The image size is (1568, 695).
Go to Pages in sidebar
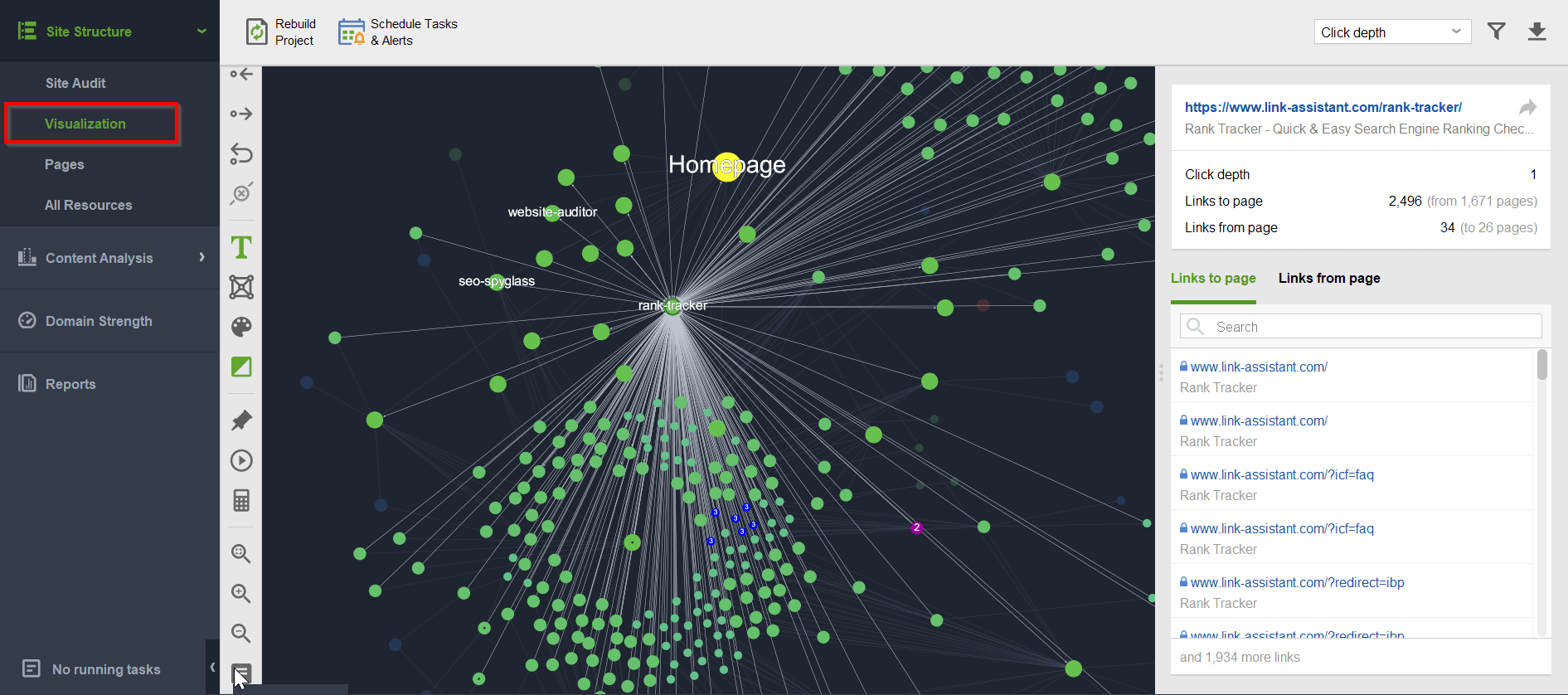coord(65,164)
